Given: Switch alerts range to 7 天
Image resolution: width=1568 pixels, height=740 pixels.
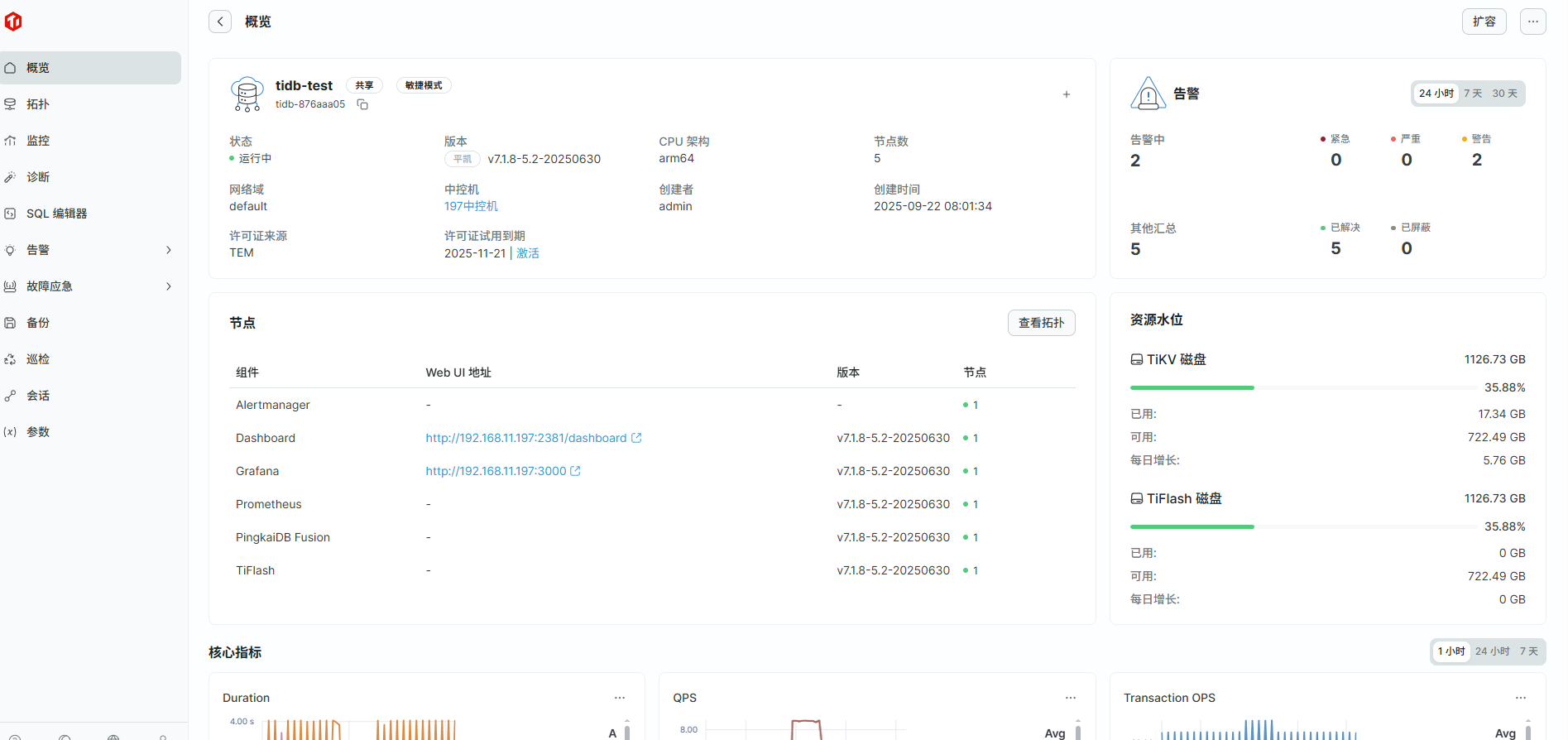Looking at the screenshot, I should (1473, 94).
